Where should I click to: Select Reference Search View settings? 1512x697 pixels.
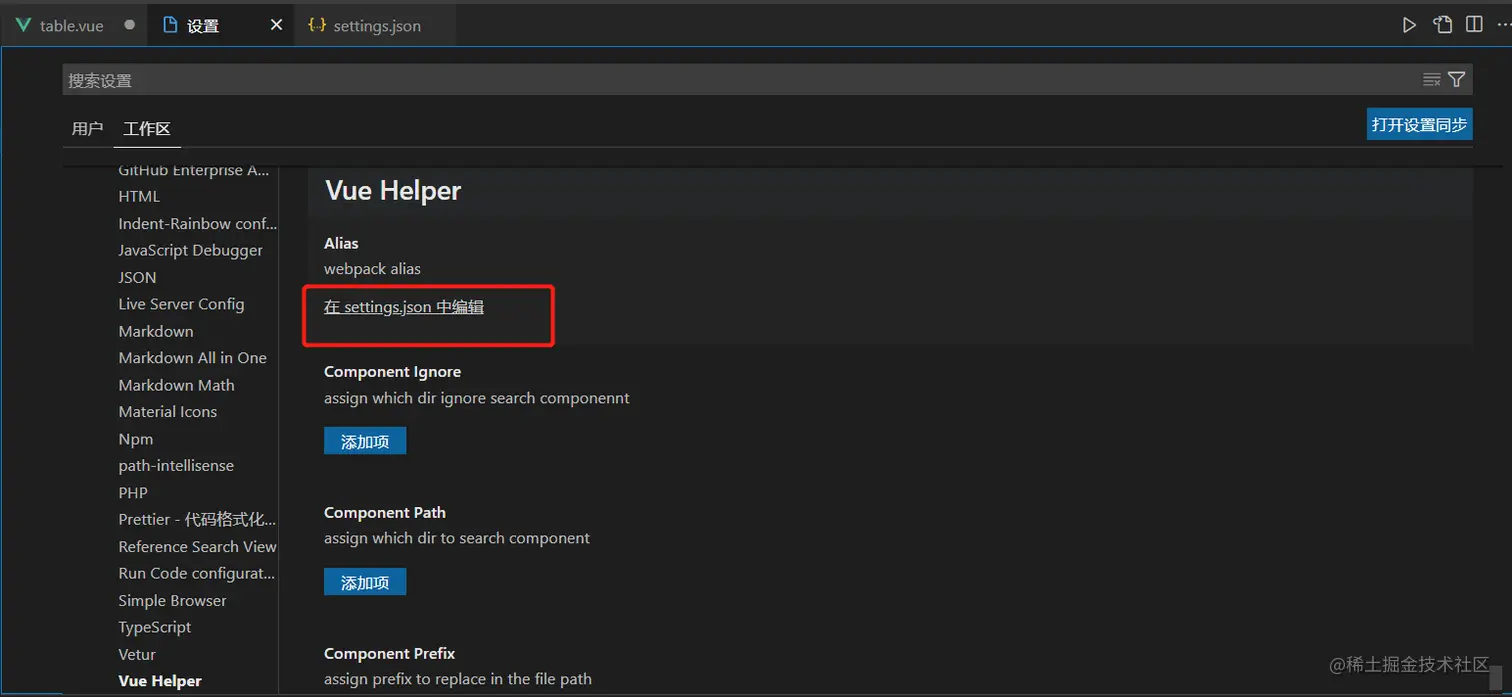tap(197, 547)
